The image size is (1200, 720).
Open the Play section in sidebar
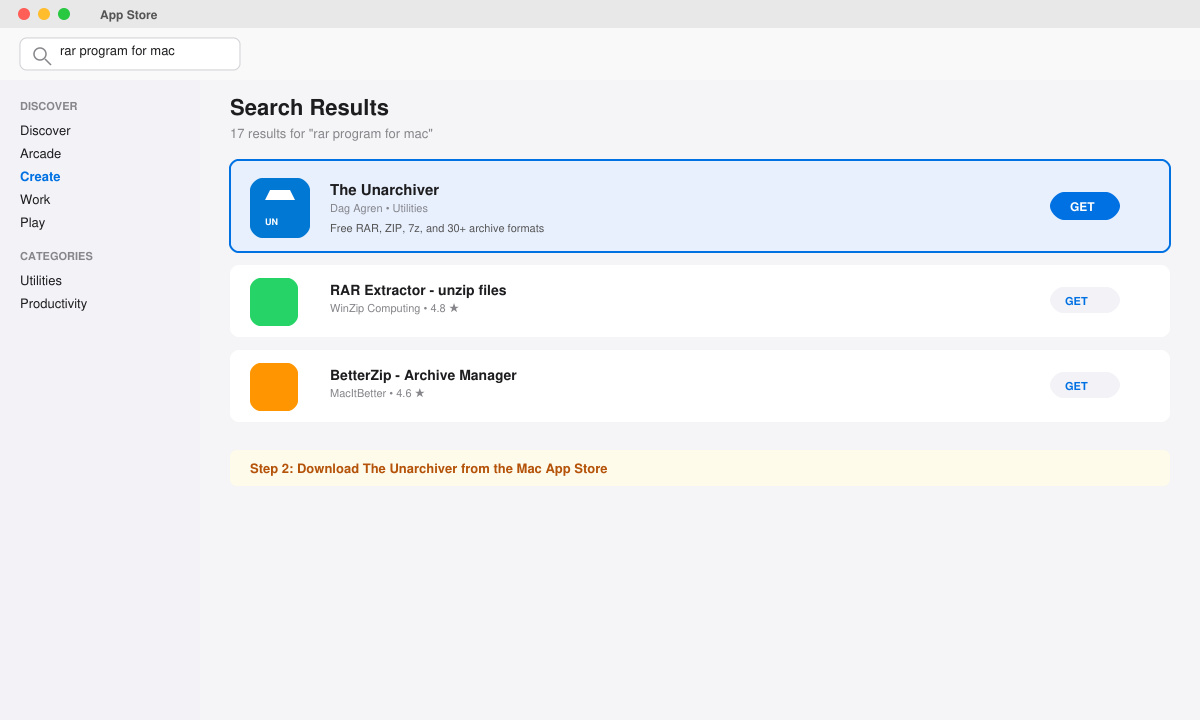(33, 223)
